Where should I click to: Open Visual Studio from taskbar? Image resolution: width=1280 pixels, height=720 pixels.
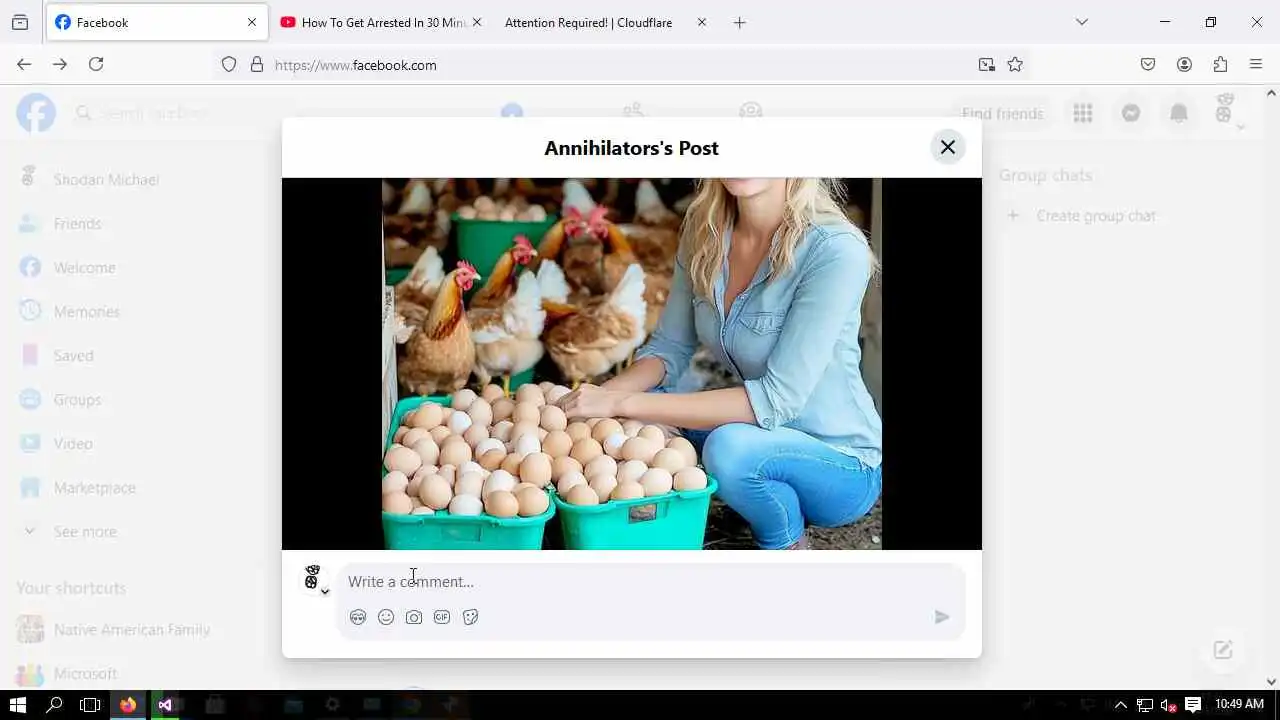[x=165, y=705]
